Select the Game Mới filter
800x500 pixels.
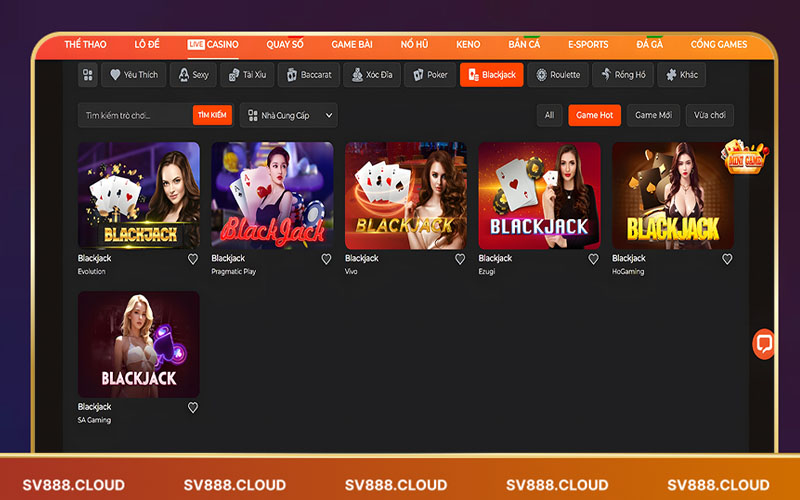point(653,115)
